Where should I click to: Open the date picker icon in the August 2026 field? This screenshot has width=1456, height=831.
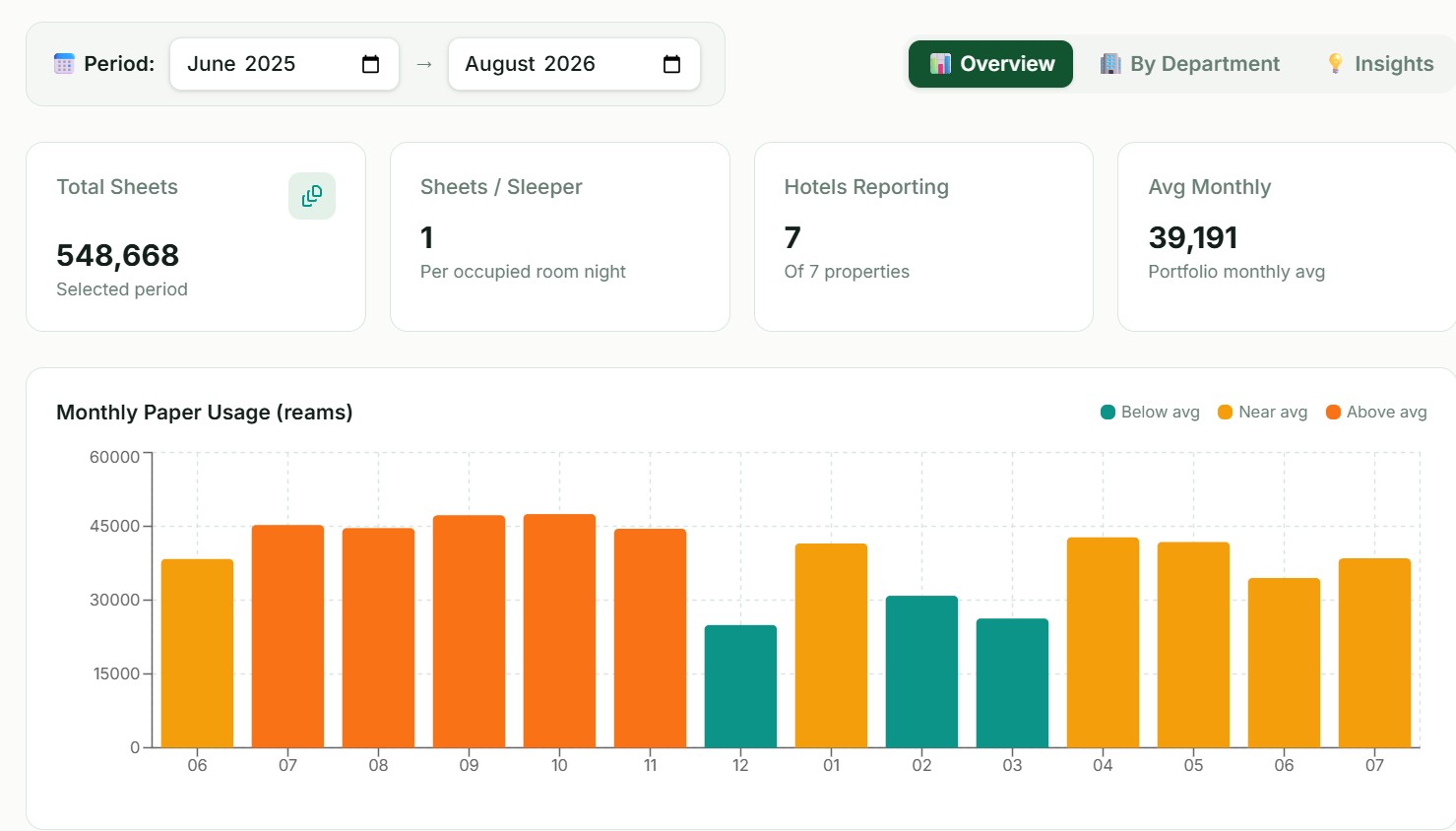(x=672, y=64)
